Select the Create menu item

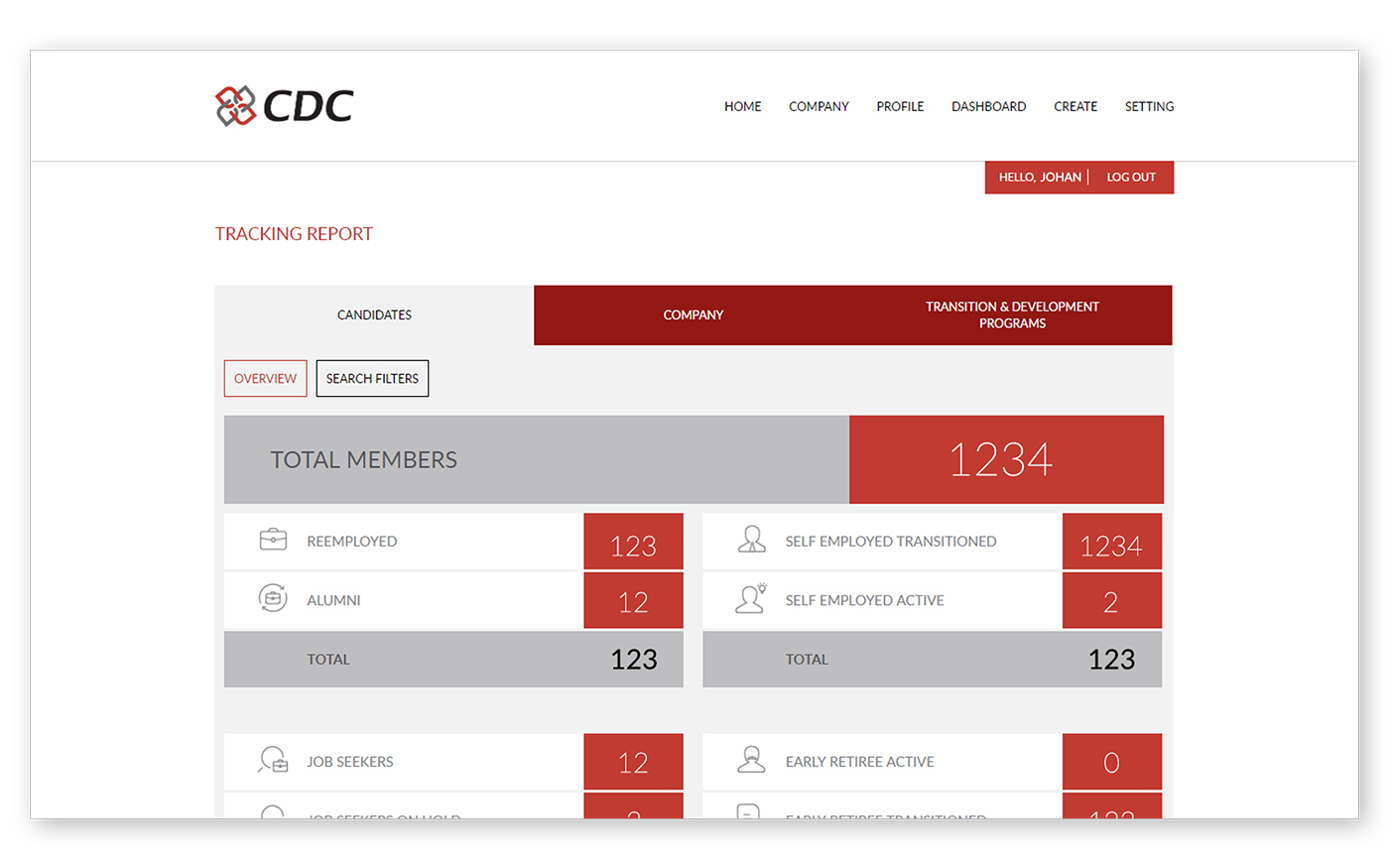pos(1075,106)
